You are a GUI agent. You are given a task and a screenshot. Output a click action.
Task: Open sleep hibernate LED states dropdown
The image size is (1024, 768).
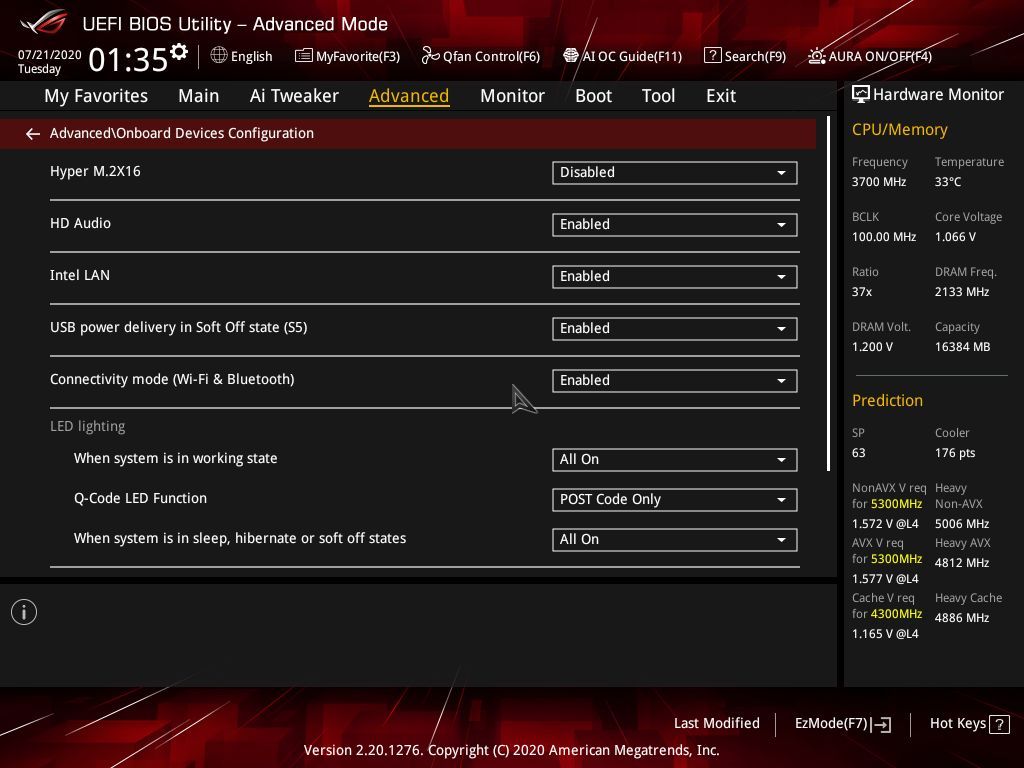point(675,539)
